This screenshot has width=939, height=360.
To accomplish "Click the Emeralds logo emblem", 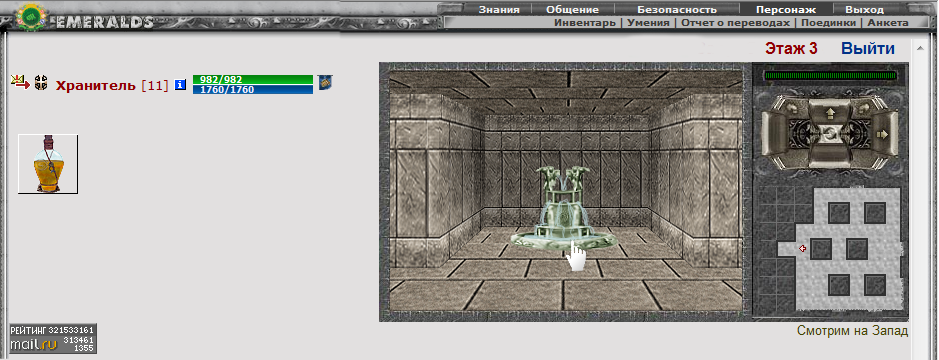I will (28, 17).
